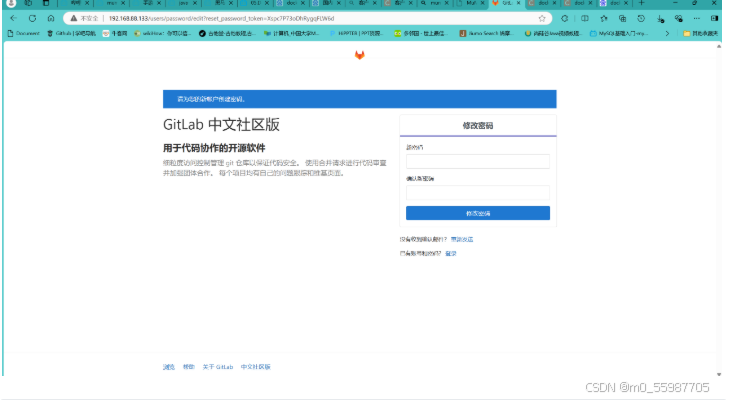Open the browser three-dot settings menu

tap(696, 19)
